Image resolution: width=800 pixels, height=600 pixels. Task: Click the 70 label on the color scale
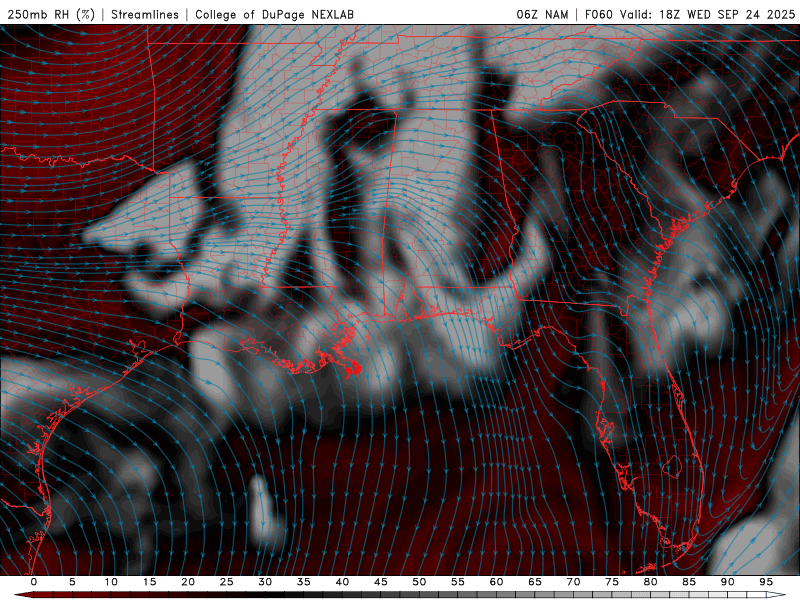[573, 582]
